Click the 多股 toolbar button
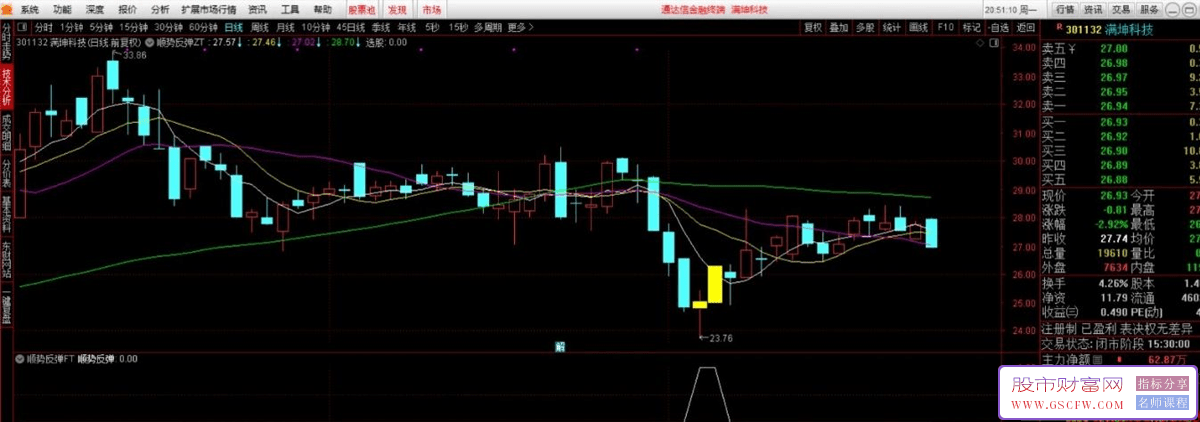Viewport: 1200px width, 422px height. [x=866, y=27]
